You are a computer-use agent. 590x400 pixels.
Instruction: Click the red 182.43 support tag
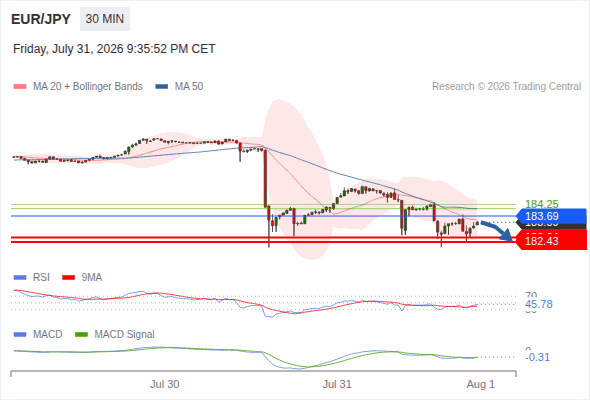pyautogui.click(x=551, y=241)
